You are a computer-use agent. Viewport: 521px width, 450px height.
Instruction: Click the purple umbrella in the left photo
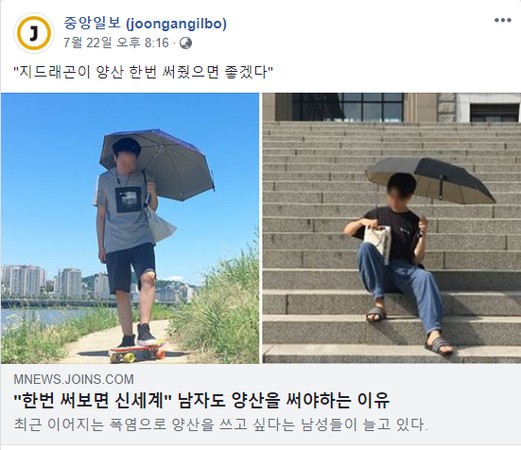tap(157, 164)
